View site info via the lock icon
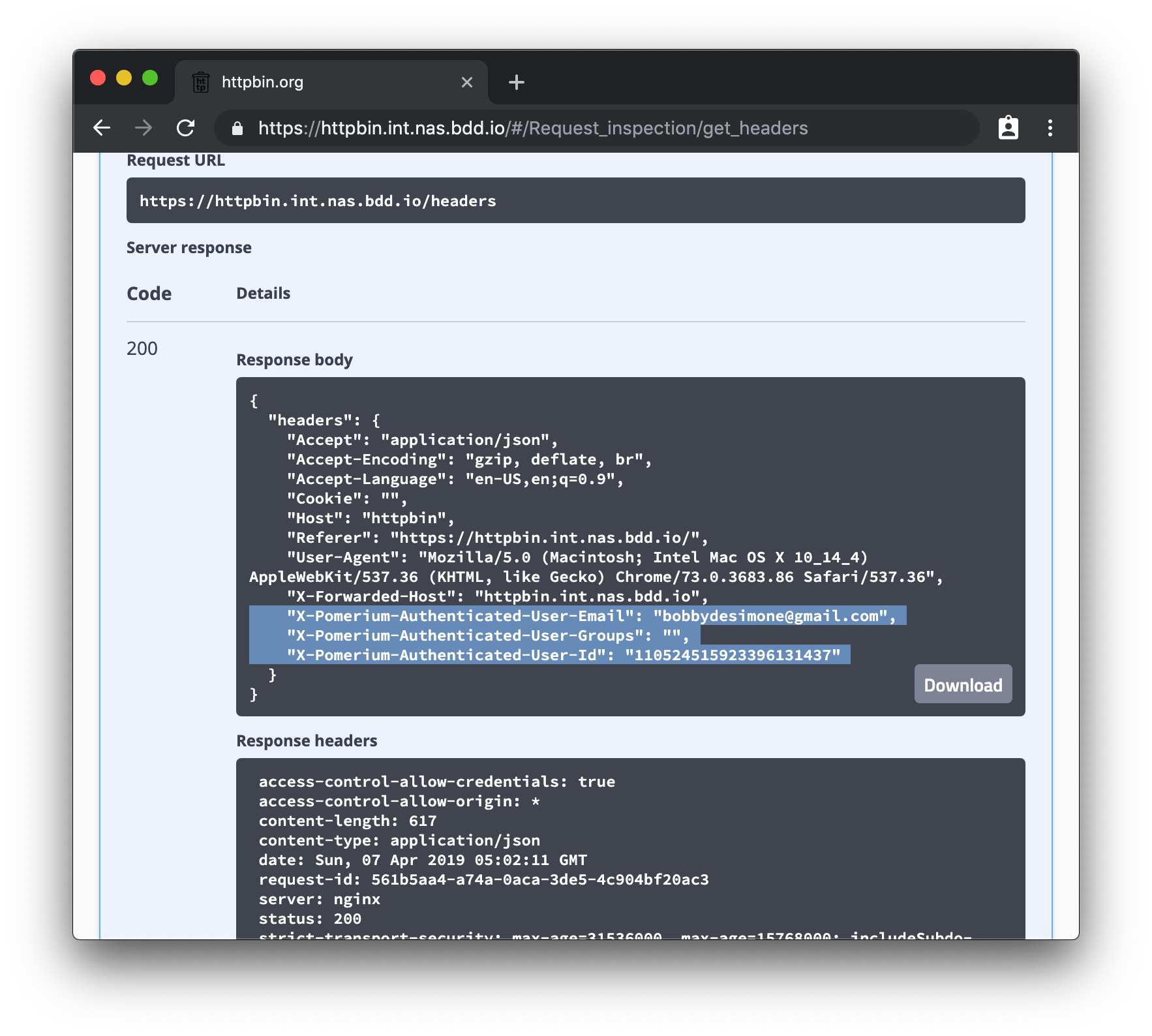The height and width of the screenshot is (1036, 1152). click(237, 129)
